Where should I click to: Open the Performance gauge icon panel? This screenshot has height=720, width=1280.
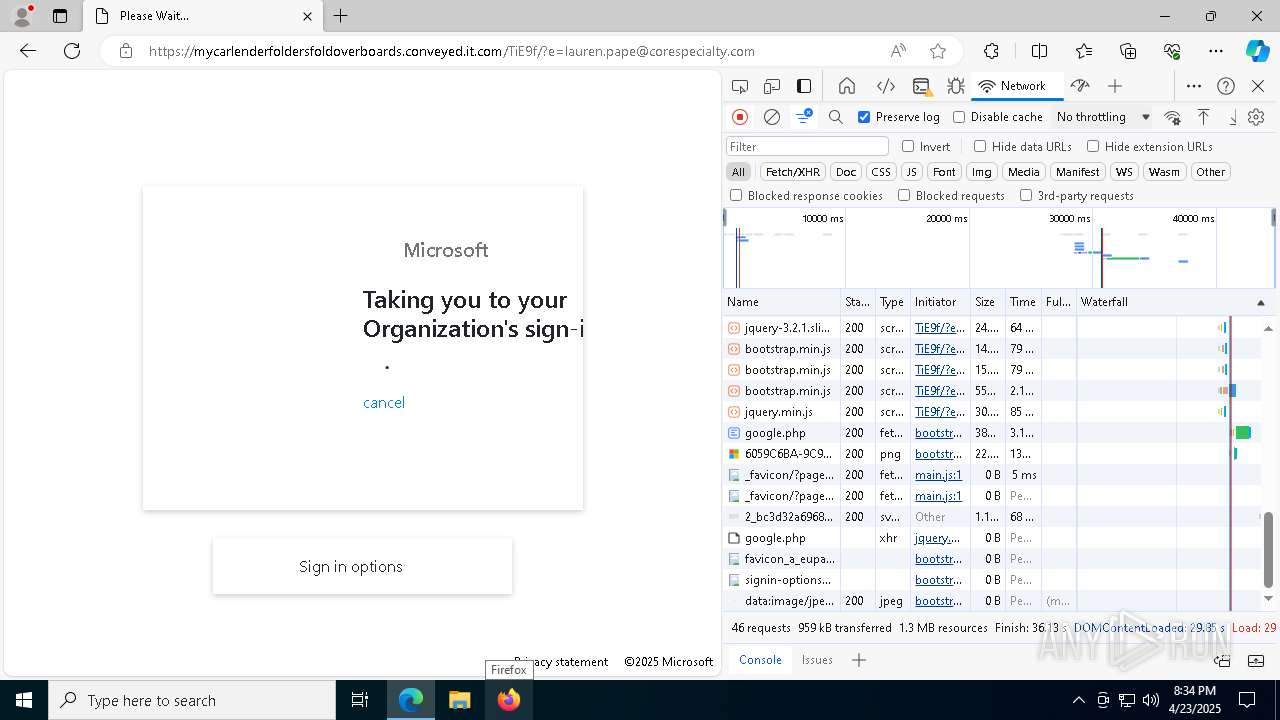[1079, 86]
